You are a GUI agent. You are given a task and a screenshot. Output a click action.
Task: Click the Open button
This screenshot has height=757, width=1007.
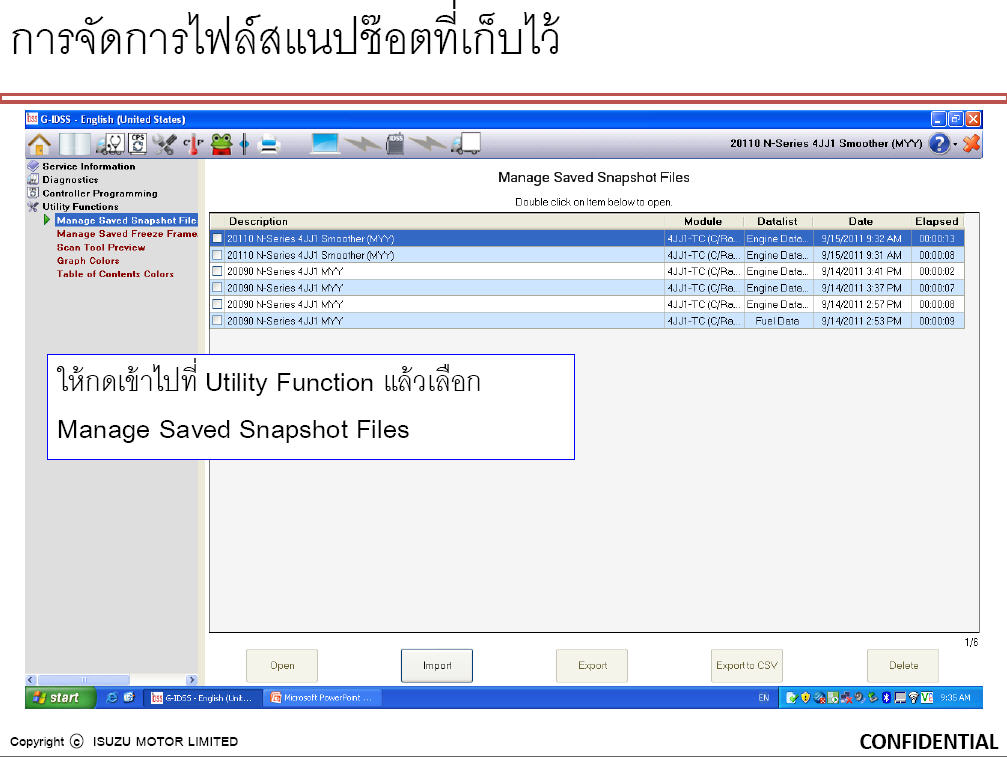pos(282,666)
